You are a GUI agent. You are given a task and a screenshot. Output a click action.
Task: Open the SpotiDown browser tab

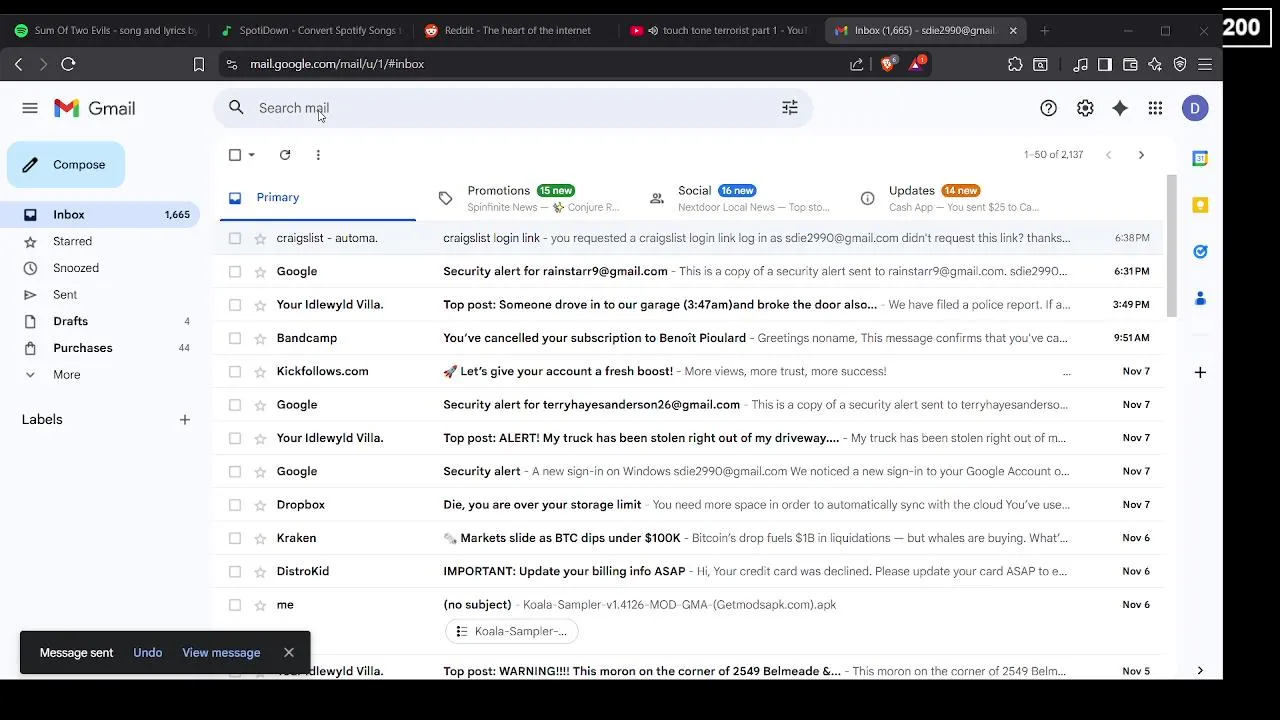pyautogui.click(x=310, y=31)
